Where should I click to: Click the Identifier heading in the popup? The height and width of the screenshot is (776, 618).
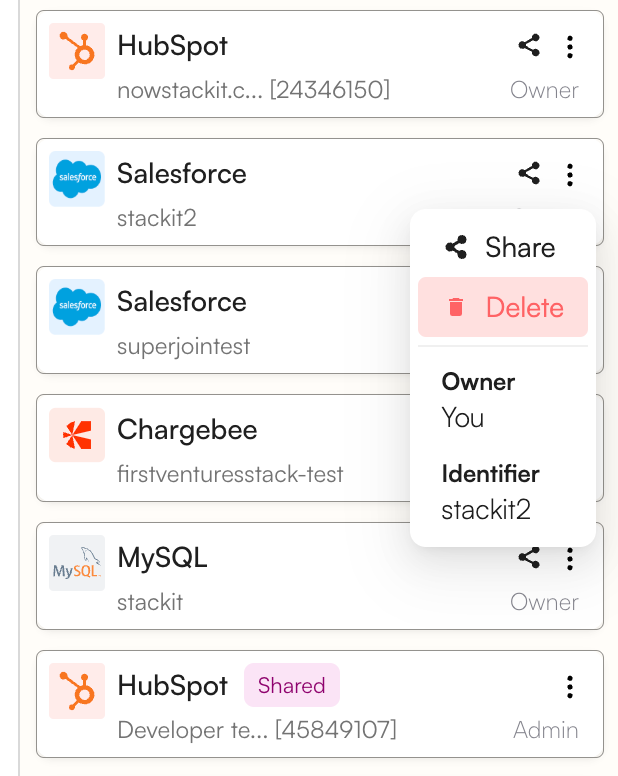(490, 474)
